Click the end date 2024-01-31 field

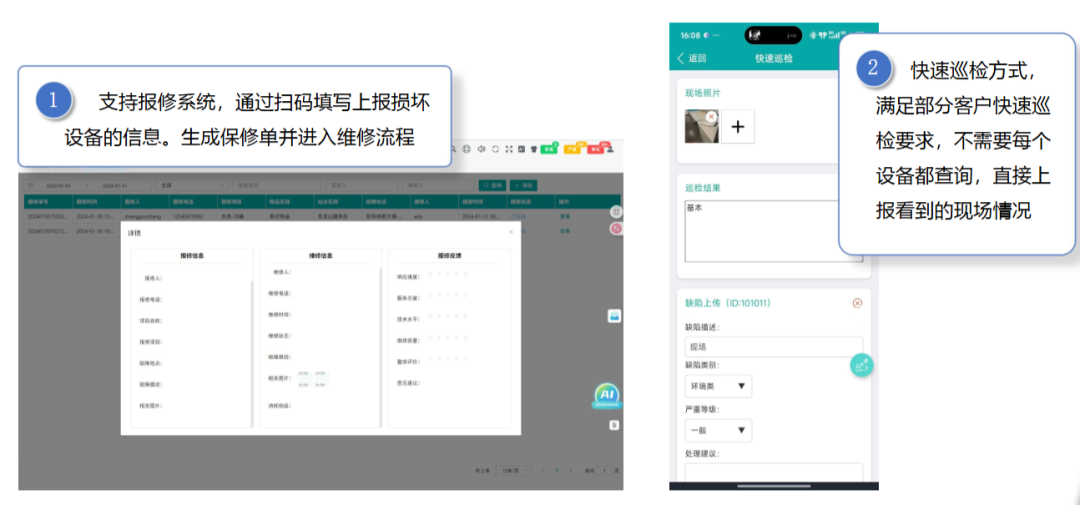click(115, 185)
